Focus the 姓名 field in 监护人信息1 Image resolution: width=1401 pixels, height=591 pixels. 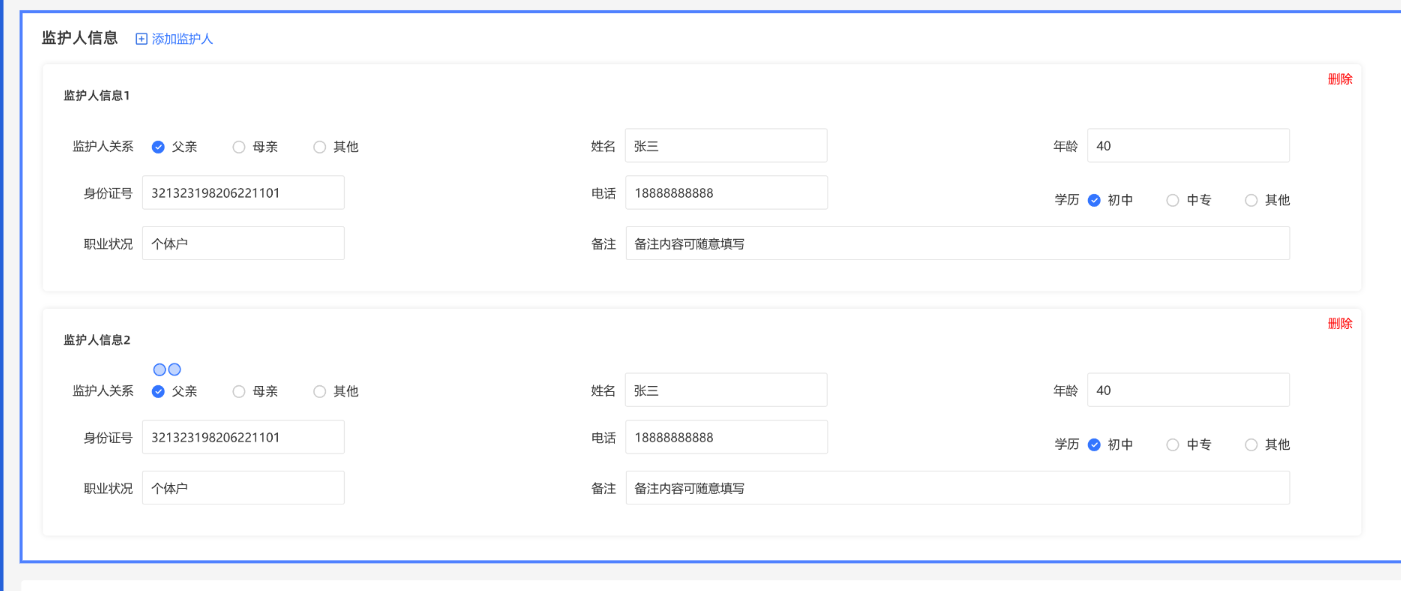726,146
